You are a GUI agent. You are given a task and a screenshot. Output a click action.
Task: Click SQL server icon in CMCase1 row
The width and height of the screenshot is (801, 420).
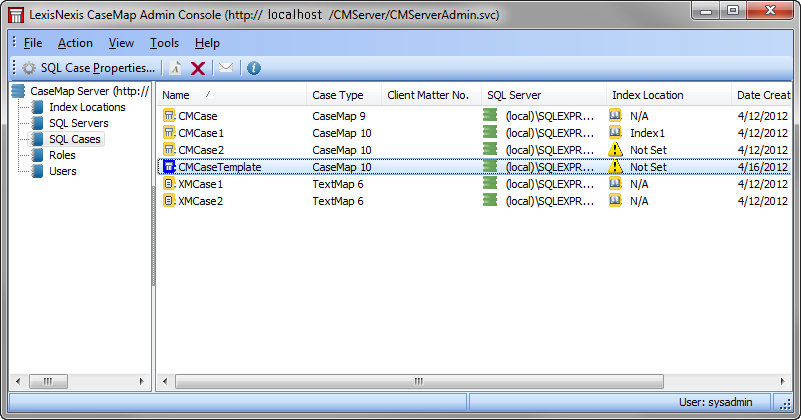490,132
